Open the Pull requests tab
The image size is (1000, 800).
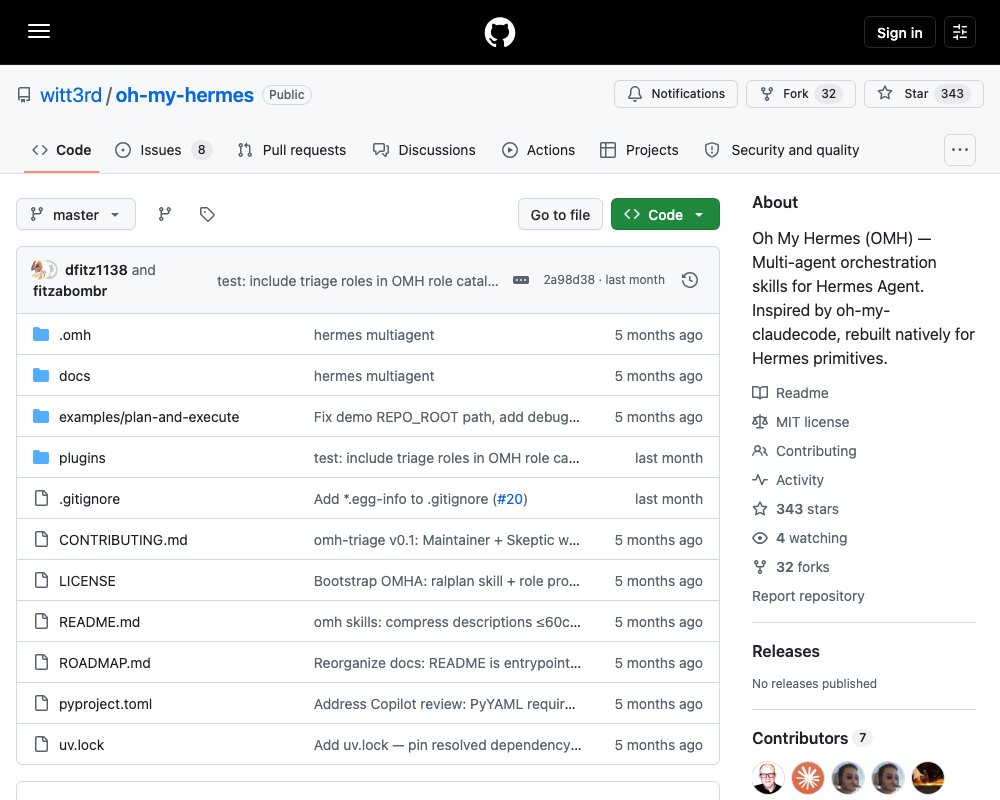tap(291, 150)
